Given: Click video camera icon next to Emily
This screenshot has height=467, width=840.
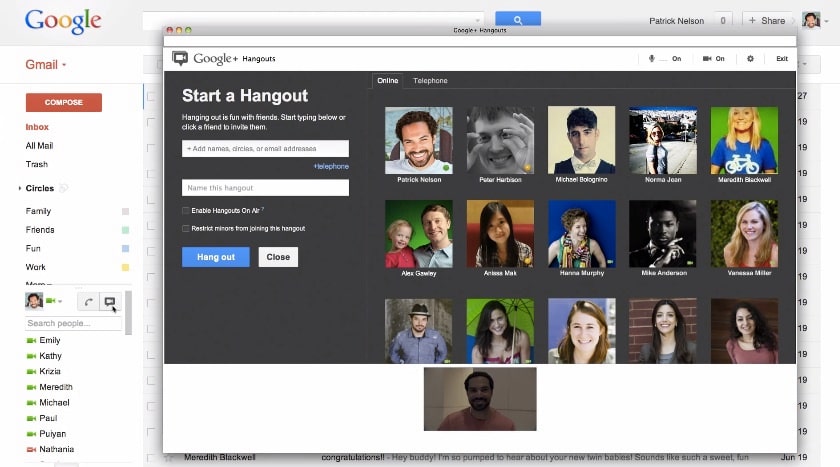Looking at the screenshot, I should click(31, 341).
